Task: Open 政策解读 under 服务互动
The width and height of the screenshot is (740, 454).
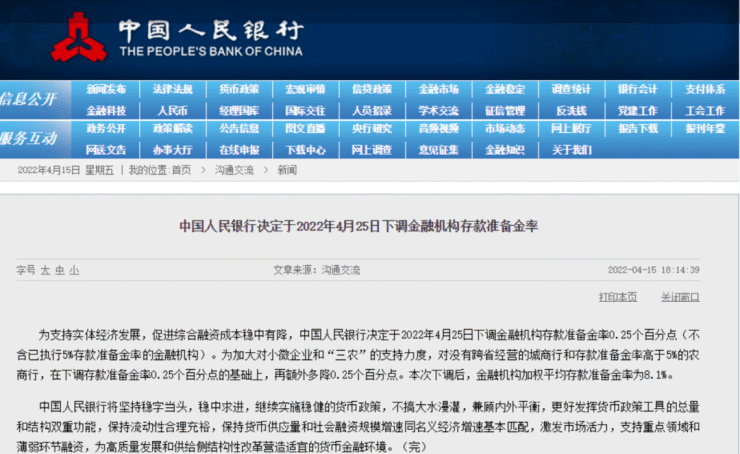Action: (173, 128)
